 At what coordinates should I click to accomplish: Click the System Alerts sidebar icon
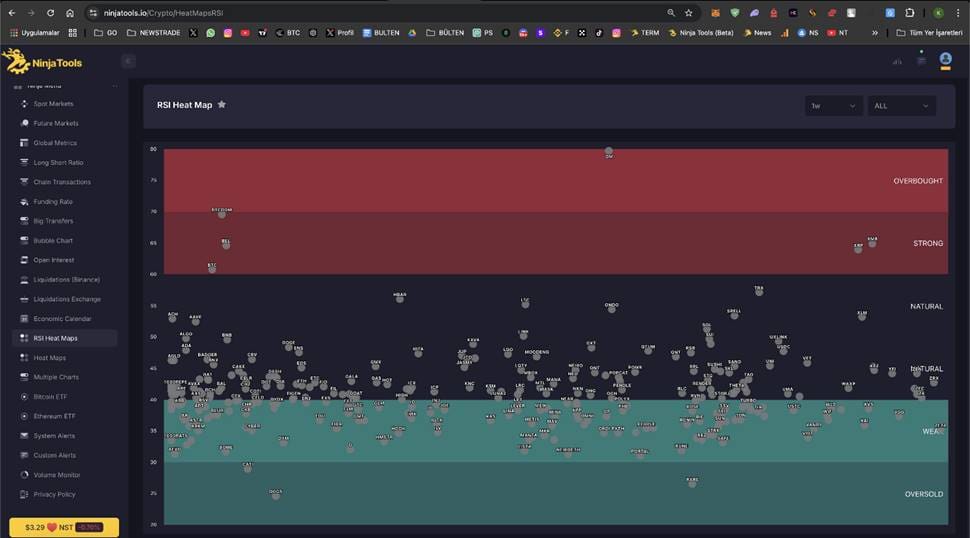click(24, 436)
